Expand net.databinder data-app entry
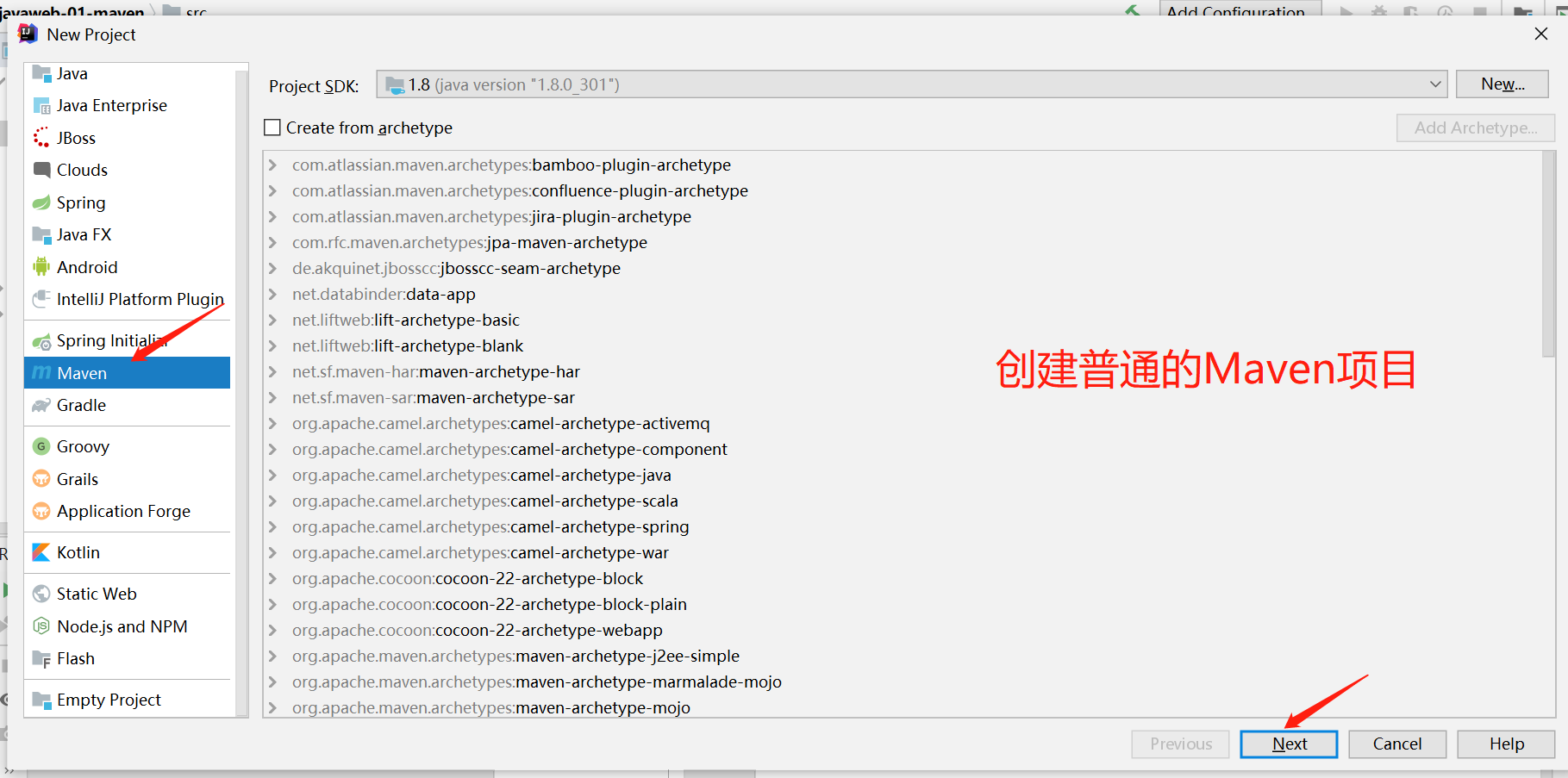The width and height of the screenshot is (1568, 778). pyautogui.click(x=273, y=294)
